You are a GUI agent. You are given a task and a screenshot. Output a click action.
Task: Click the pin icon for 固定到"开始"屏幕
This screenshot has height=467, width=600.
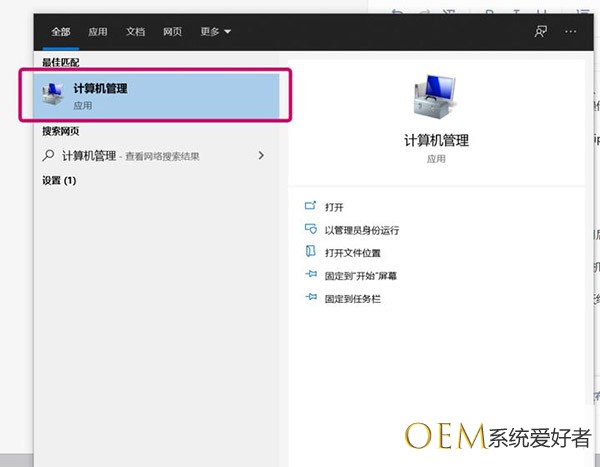tap(310, 276)
